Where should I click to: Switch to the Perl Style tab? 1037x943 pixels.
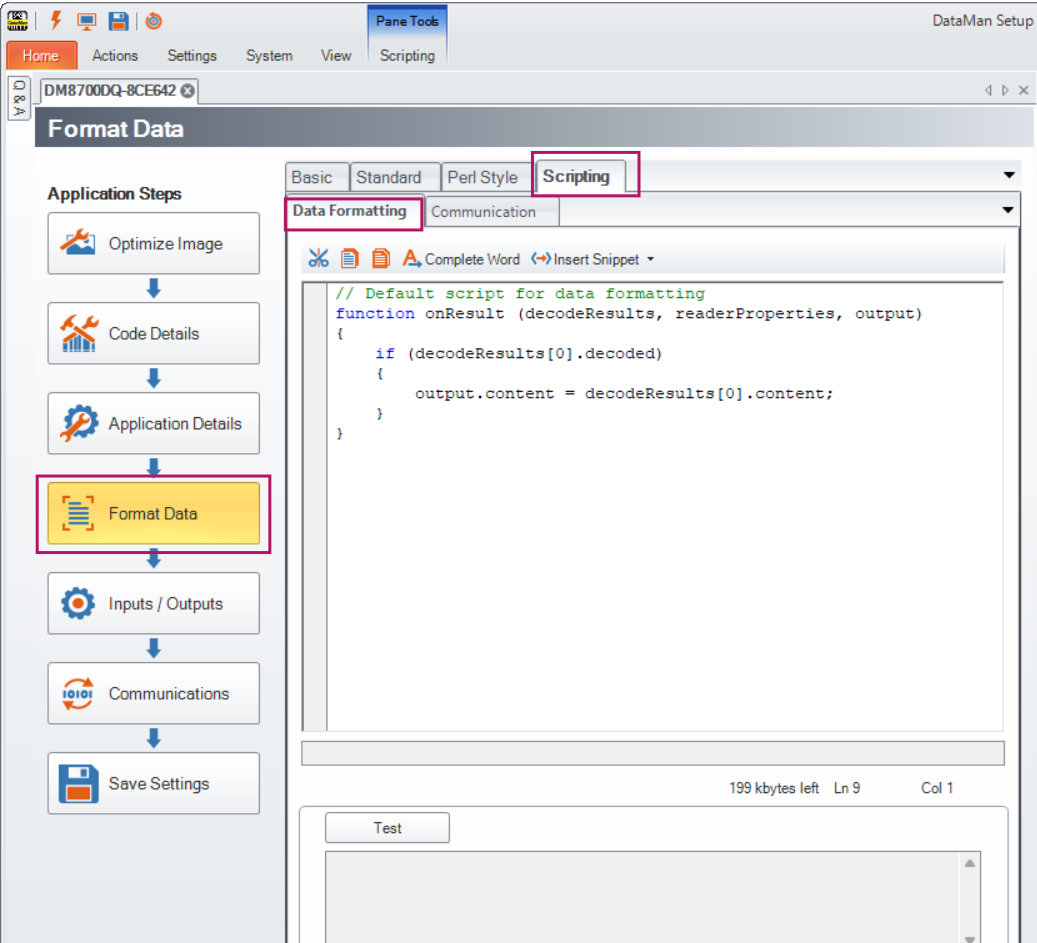(482, 177)
